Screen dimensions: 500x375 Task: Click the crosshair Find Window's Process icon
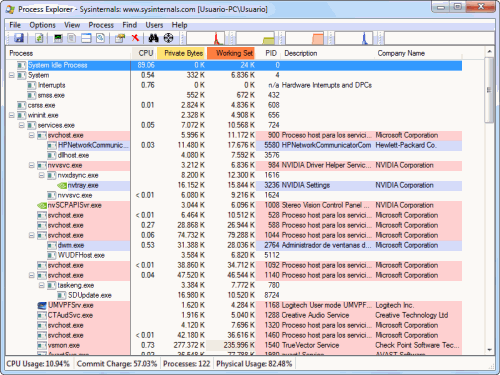168,38
